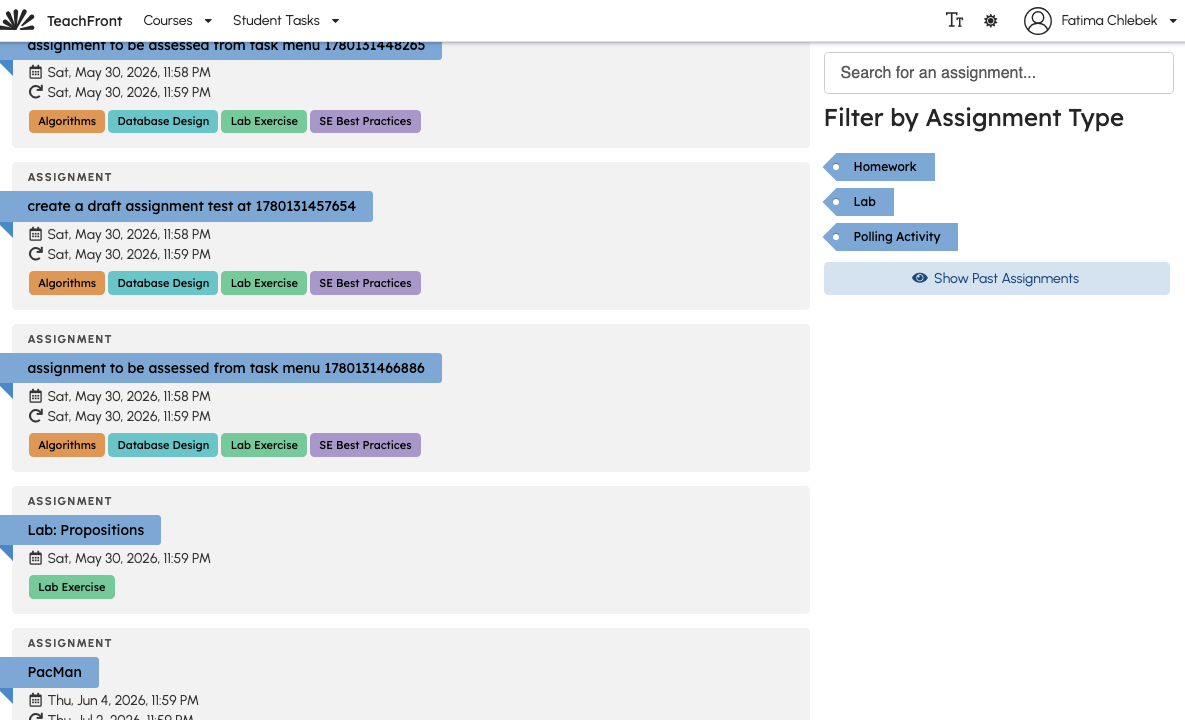This screenshot has width=1185, height=720.
Task: Click the Thu, Jun 4, 2026 date on PacMan
Action: click(x=123, y=700)
